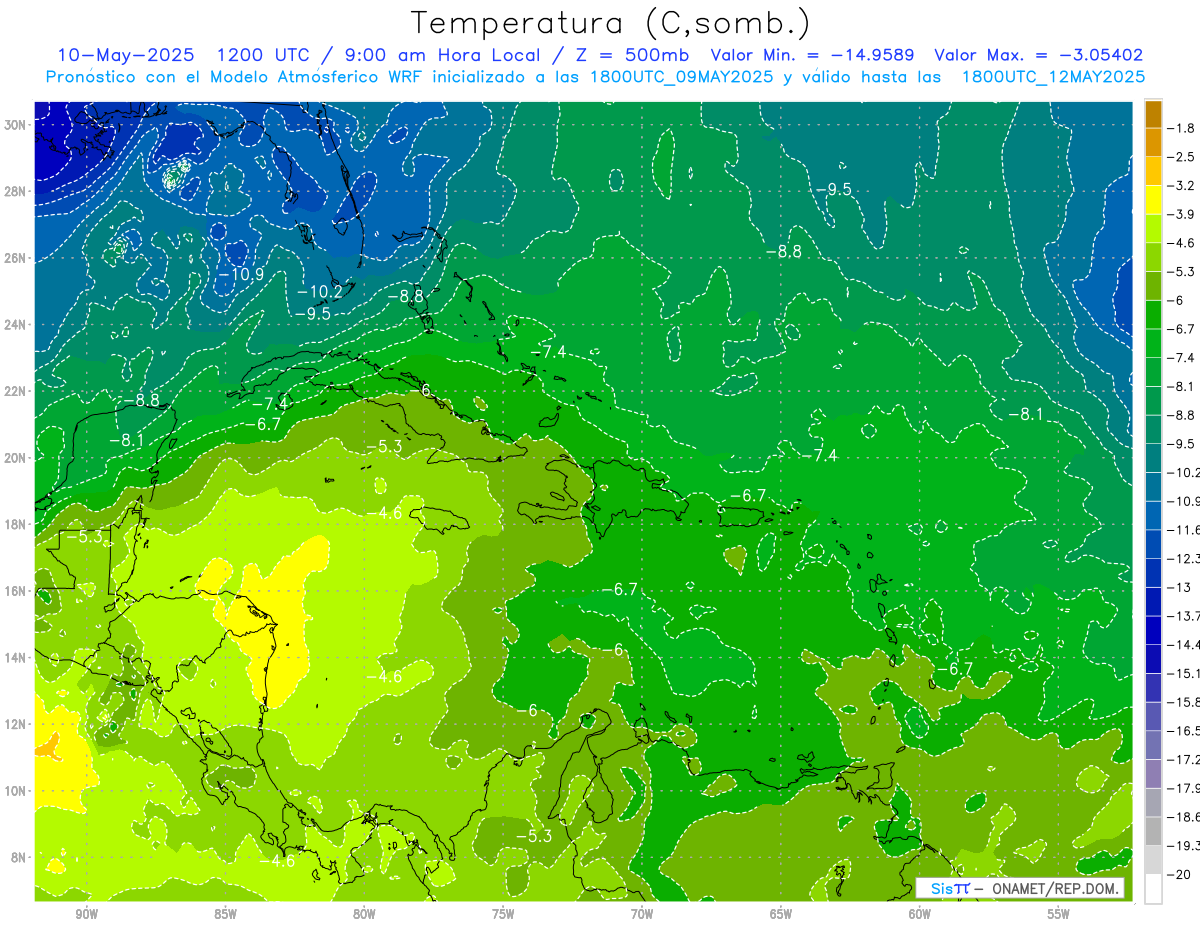Click the "26N" latitude axis label
This screenshot has height=927, width=1200.
click(16, 258)
